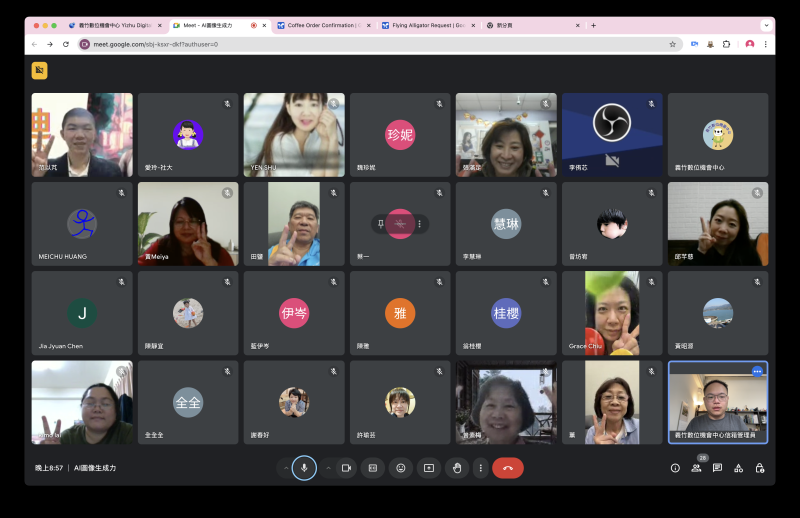Toggle the camera on or off
The image size is (800, 518).
346,467
